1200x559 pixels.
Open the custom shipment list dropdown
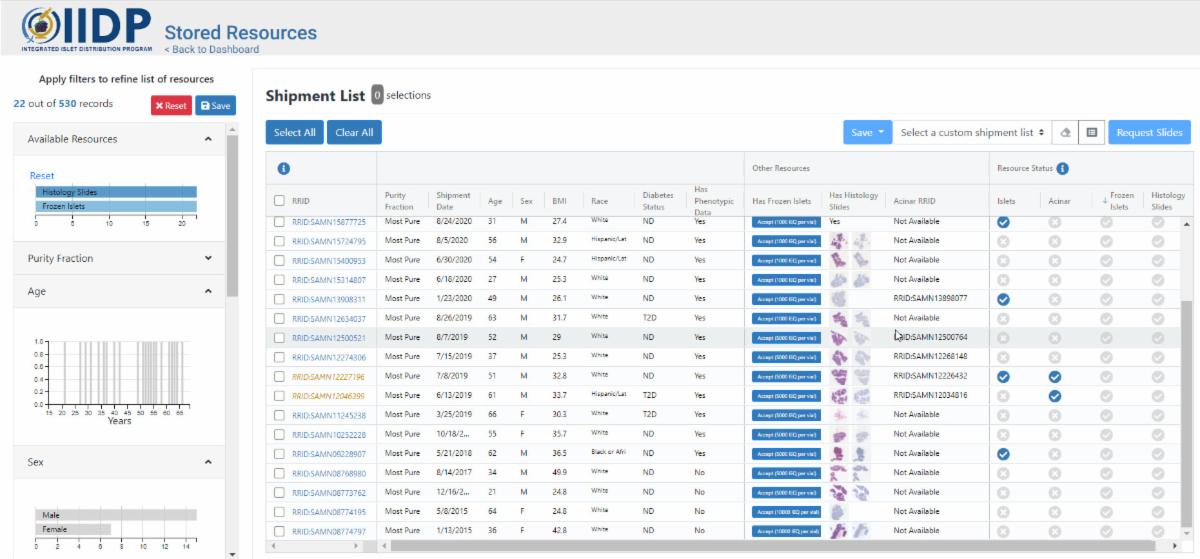point(972,132)
